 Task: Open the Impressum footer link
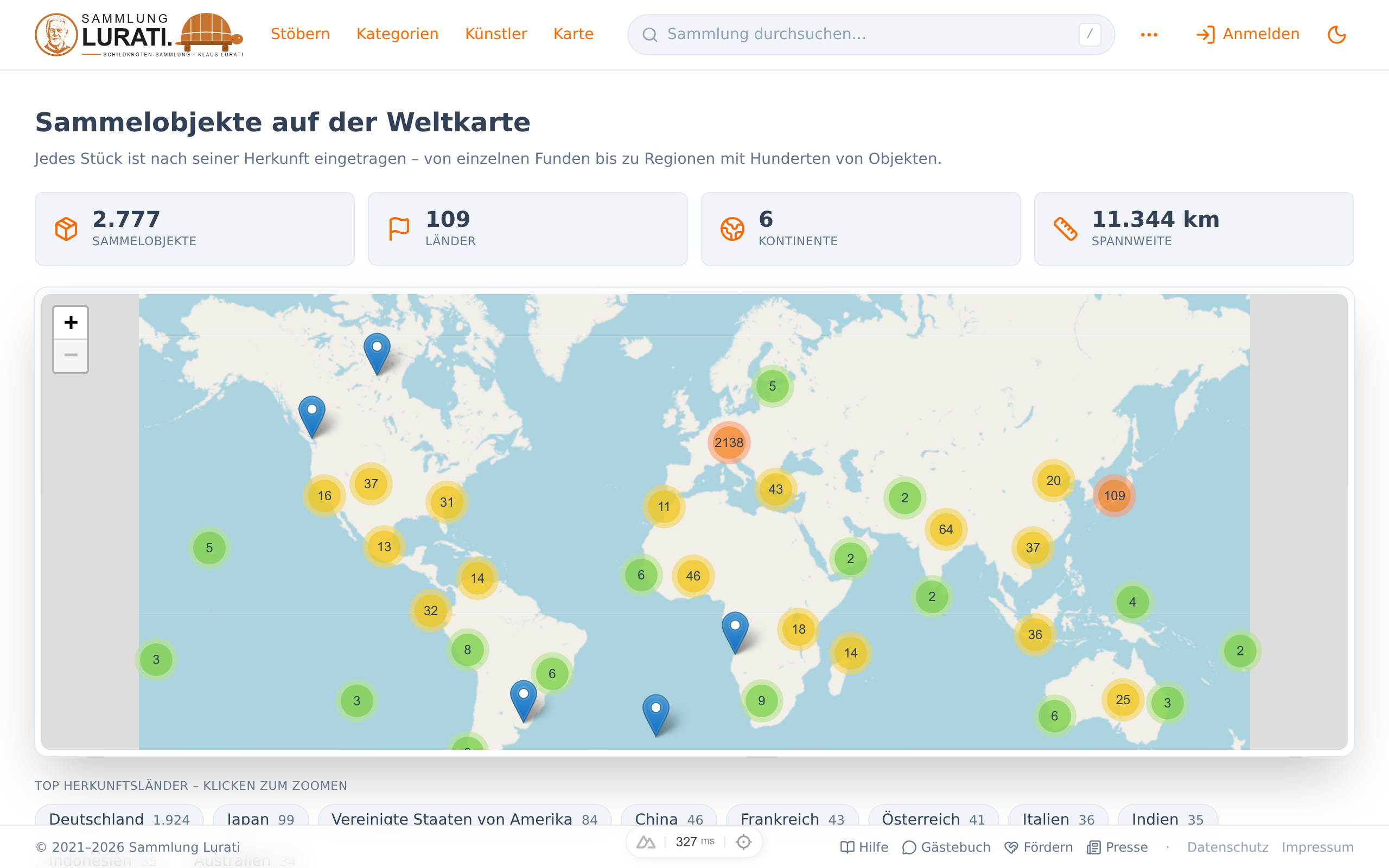1318,847
